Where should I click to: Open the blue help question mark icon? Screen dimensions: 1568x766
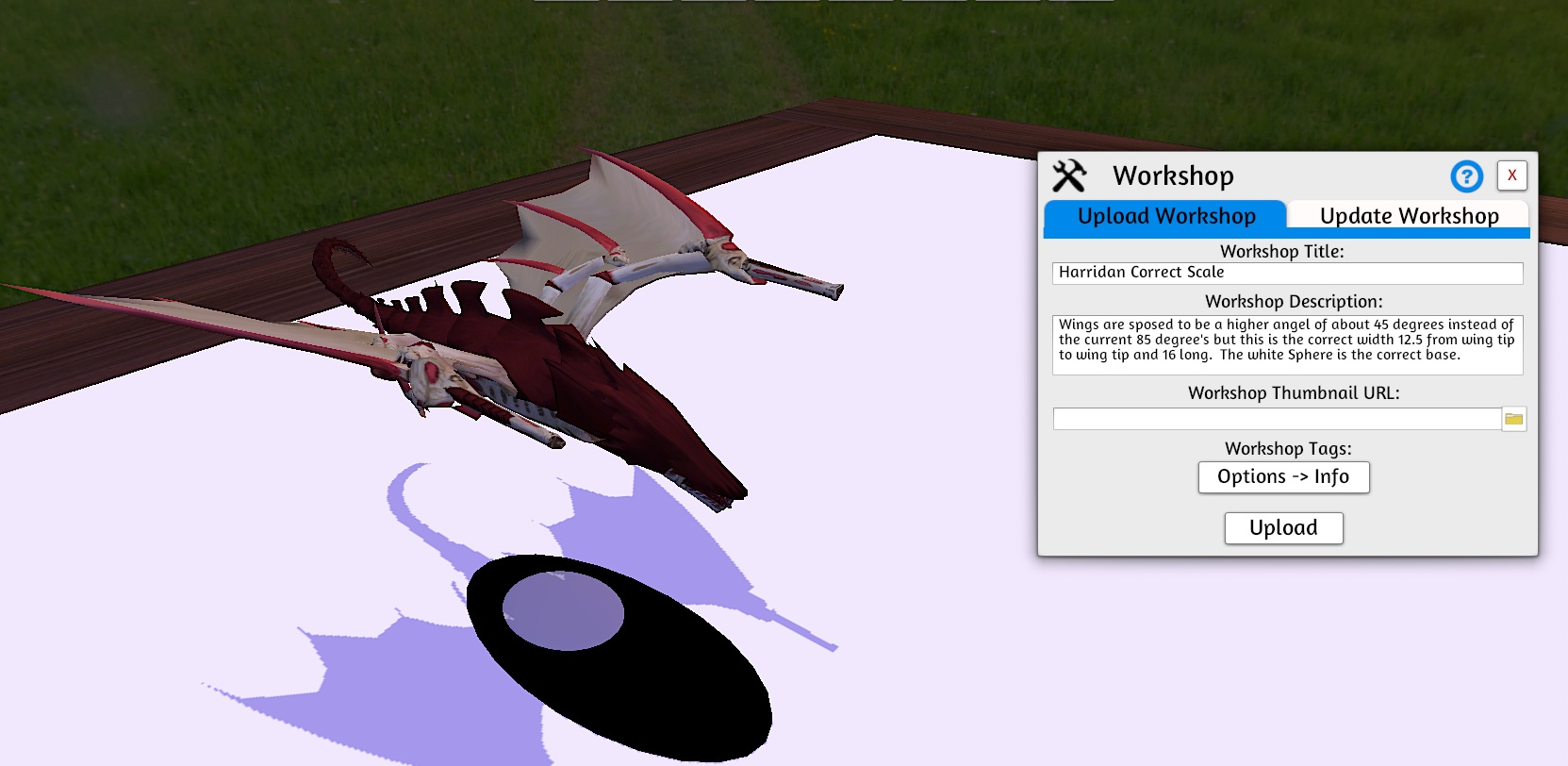click(x=1466, y=176)
